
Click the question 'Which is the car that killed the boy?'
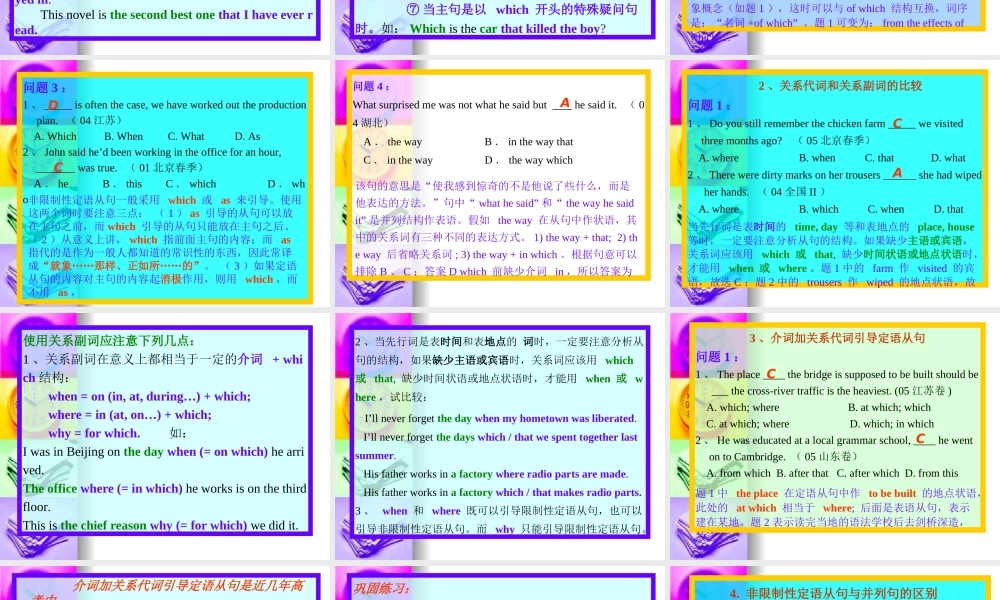pyautogui.click(x=508, y=29)
